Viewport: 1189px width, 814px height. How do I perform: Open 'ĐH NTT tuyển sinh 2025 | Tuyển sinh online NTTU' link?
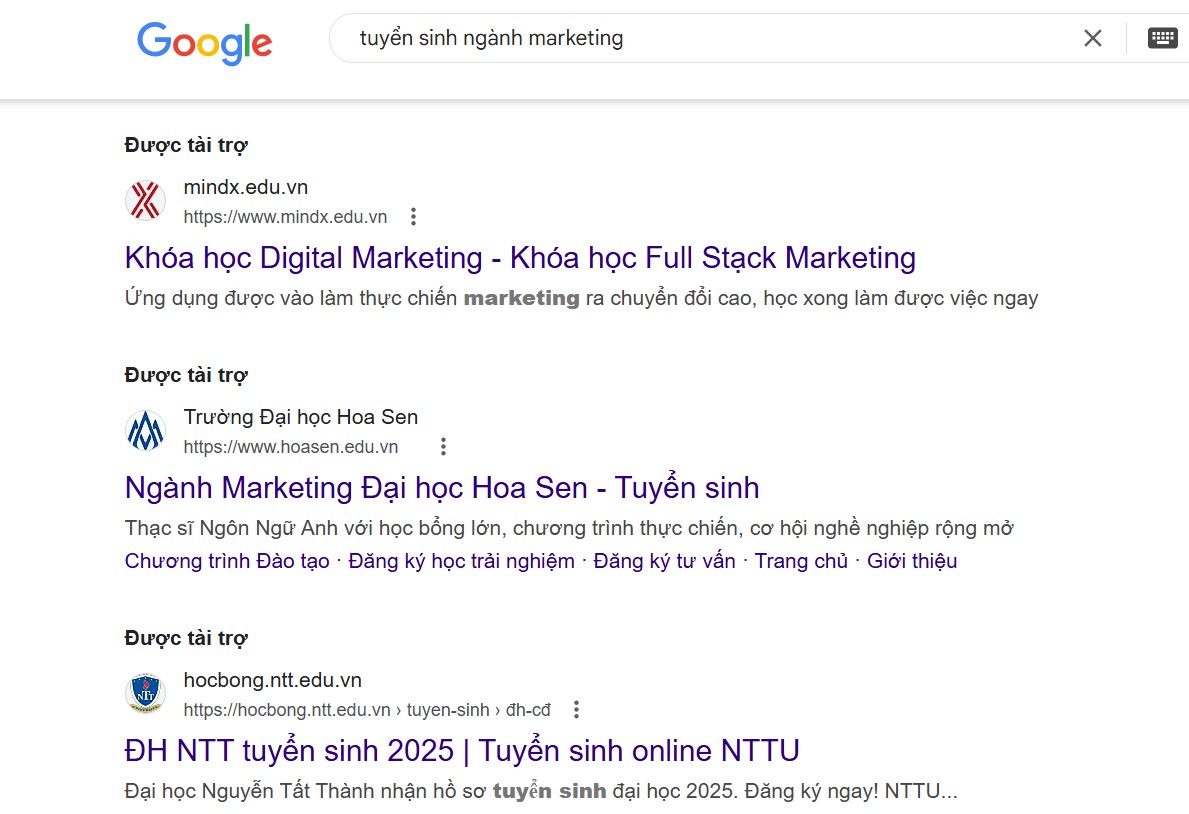[x=462, y=751]
